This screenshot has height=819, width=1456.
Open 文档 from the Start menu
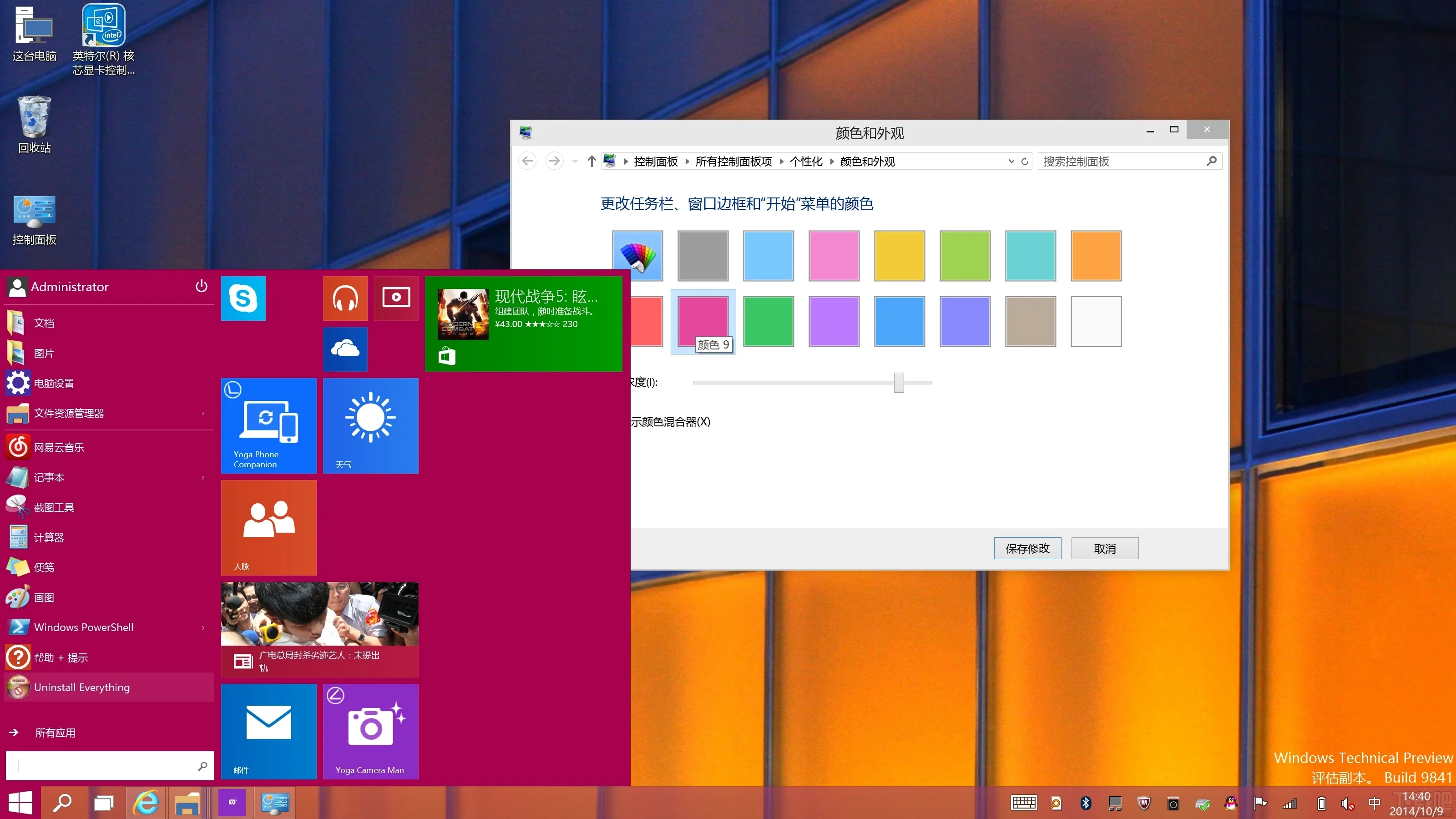109,323
